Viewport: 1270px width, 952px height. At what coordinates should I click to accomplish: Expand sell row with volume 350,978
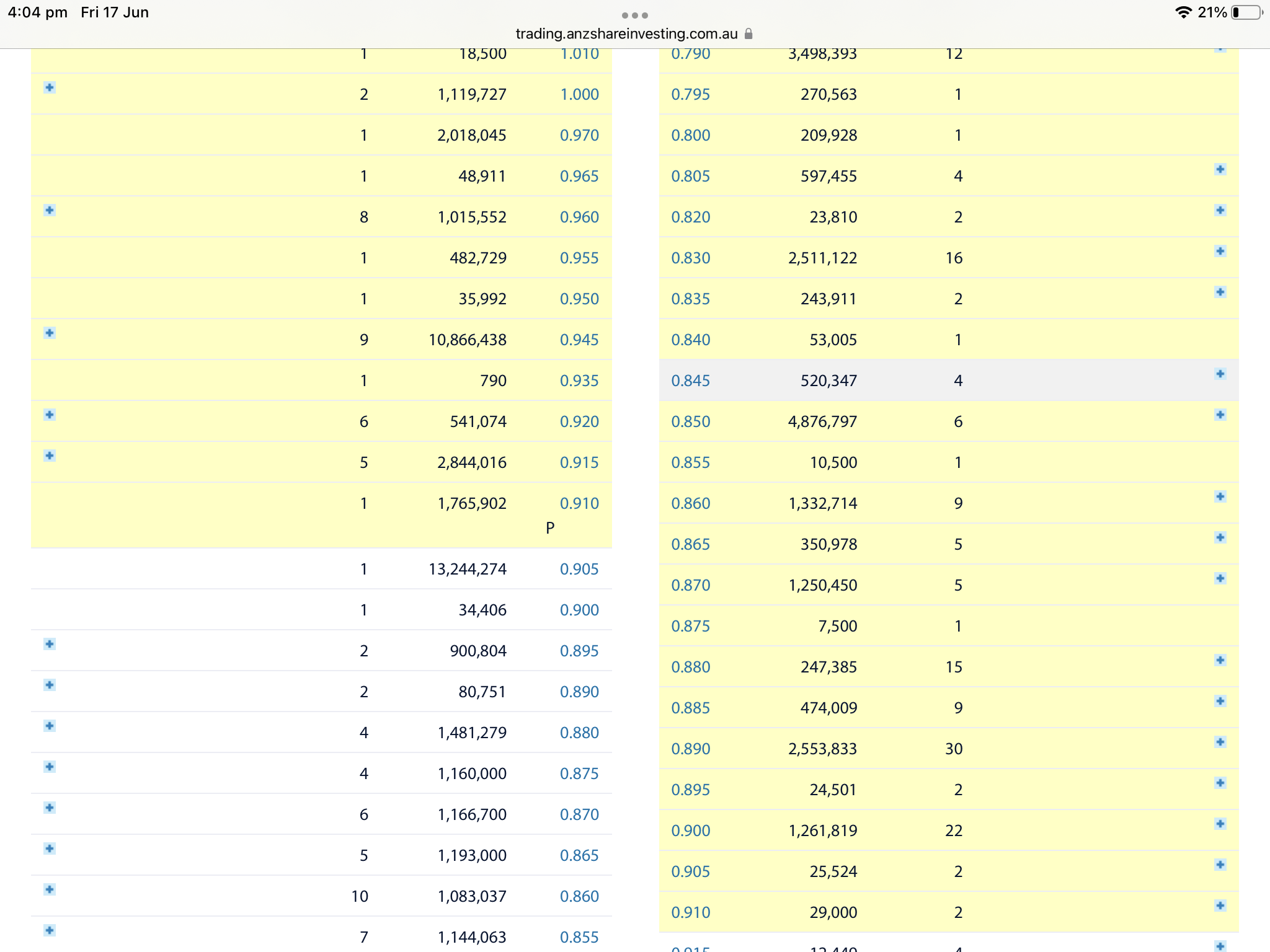click(x=1220, y=537)
